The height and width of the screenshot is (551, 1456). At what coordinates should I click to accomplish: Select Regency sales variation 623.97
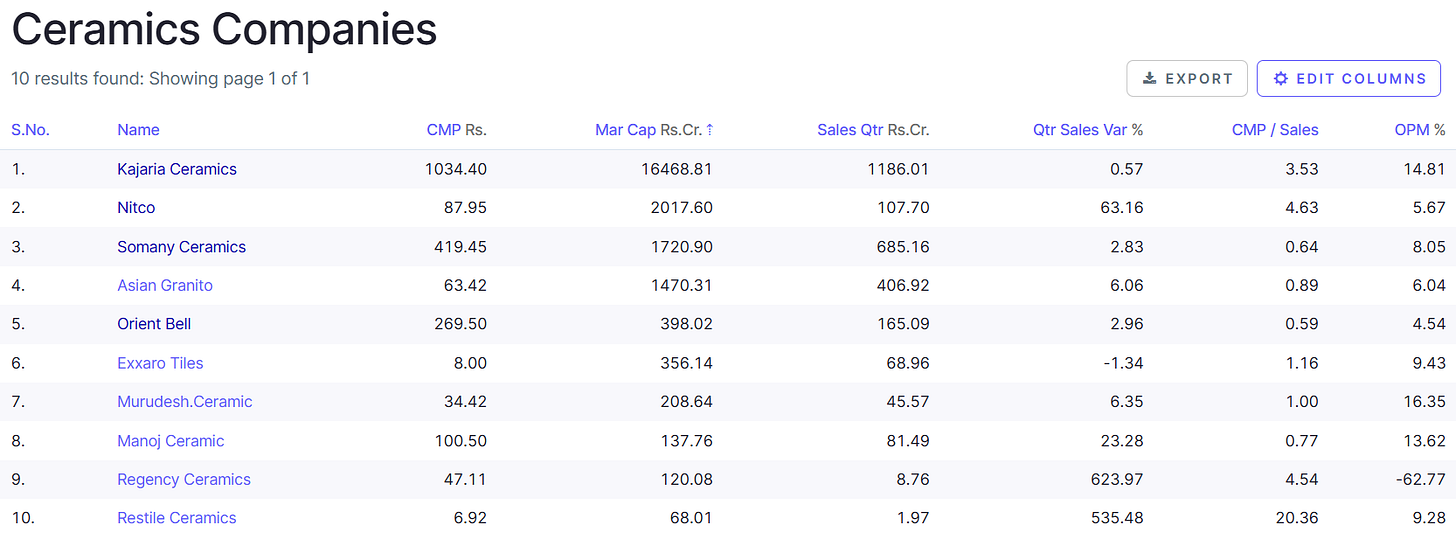(x=1116, y=480)
